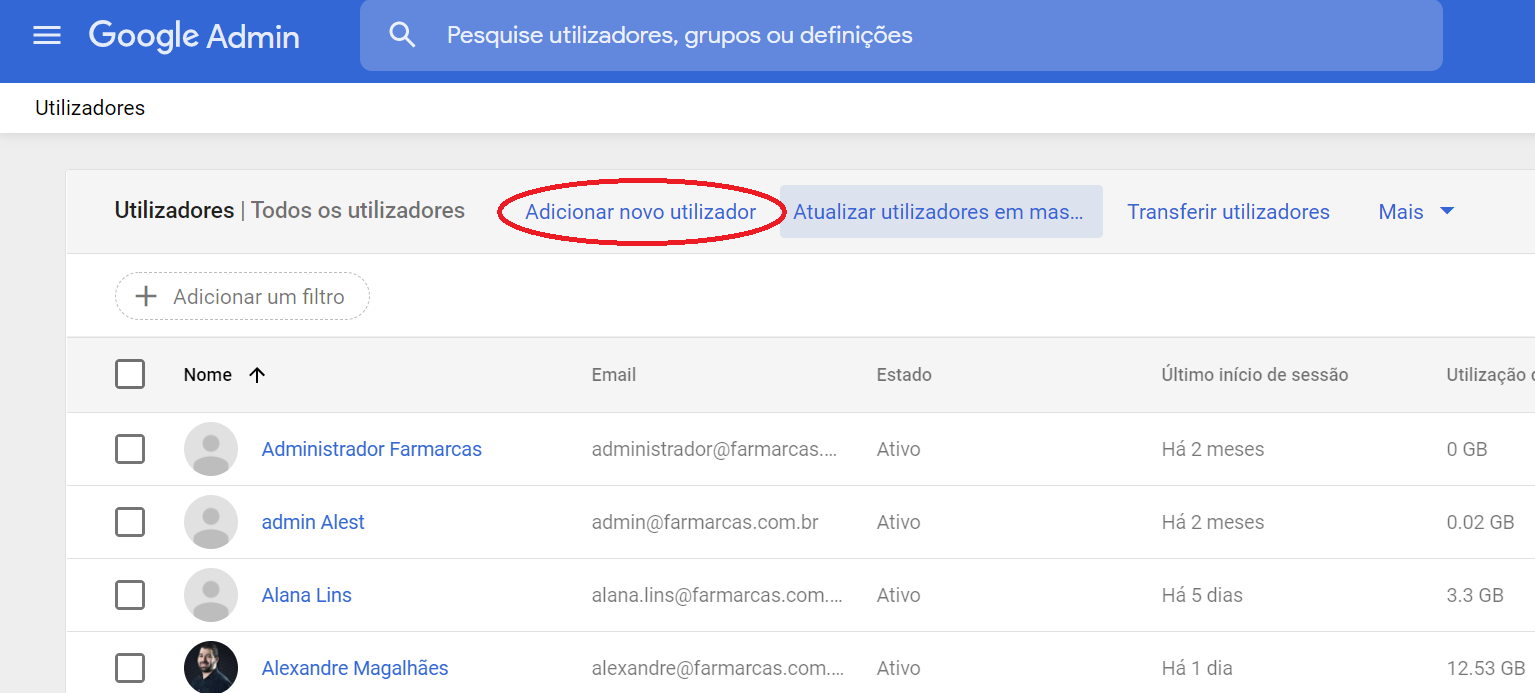Click Utilizadores breadcrumb item
Screen dimensions: 1535x693
click(x=90, y=108)
